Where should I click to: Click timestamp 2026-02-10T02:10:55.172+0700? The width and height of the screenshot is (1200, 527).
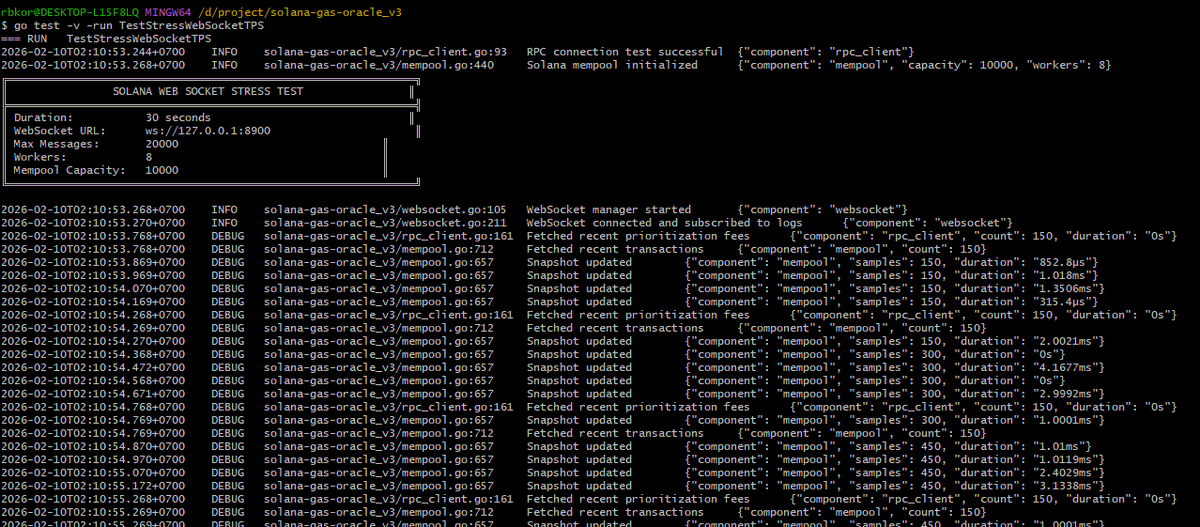[x=93, y=486]
